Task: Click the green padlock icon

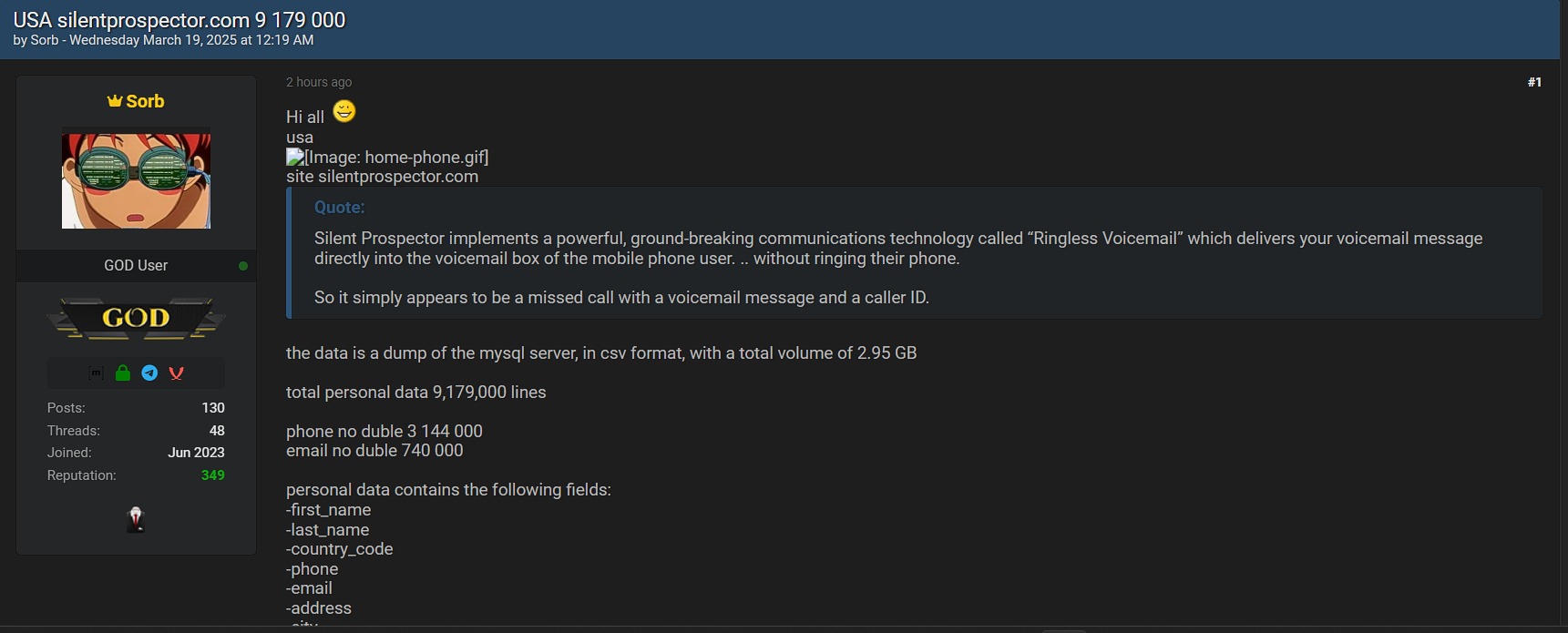Action: click(123, 373)
